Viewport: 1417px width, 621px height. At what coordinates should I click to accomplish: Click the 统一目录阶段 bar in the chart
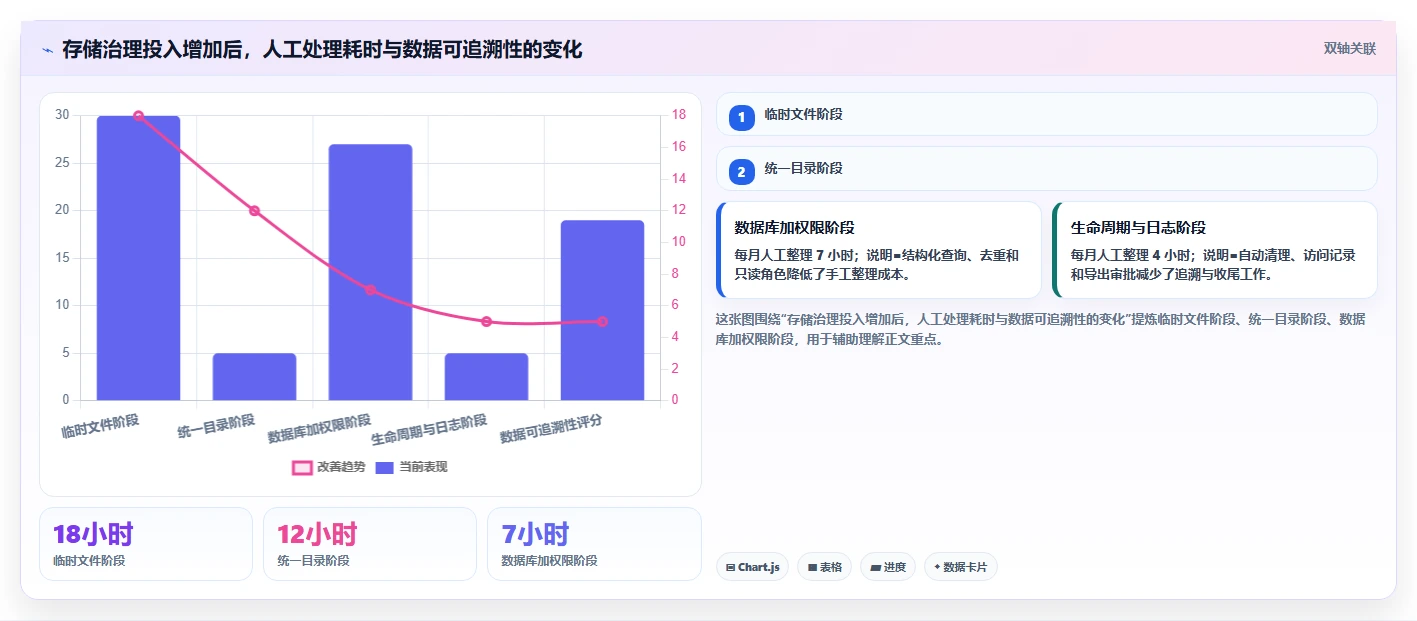254,376
